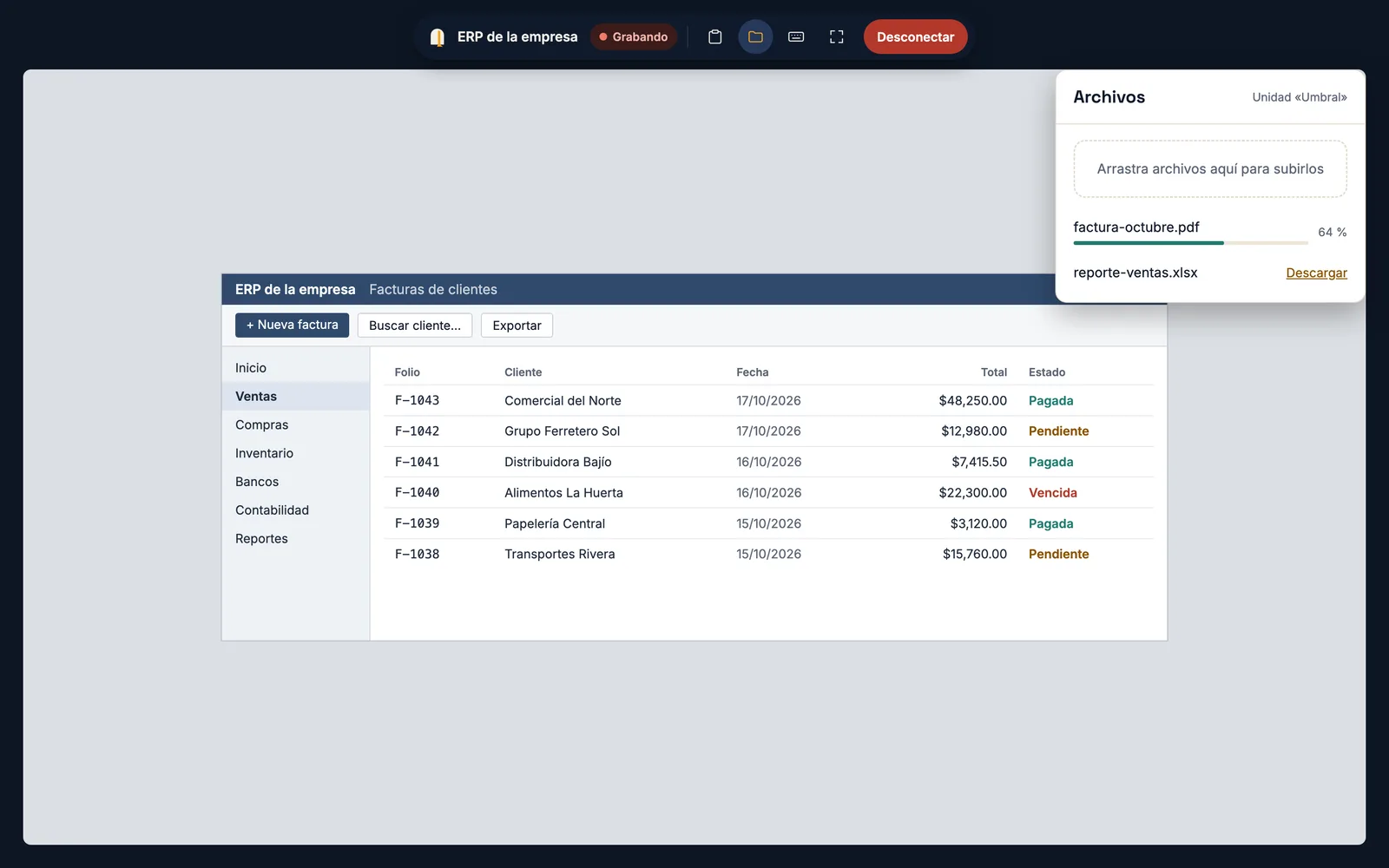Download reporte-ventas.xlsx via Descargar link
1389x868 pixels.
click(x=1316, y=273)
